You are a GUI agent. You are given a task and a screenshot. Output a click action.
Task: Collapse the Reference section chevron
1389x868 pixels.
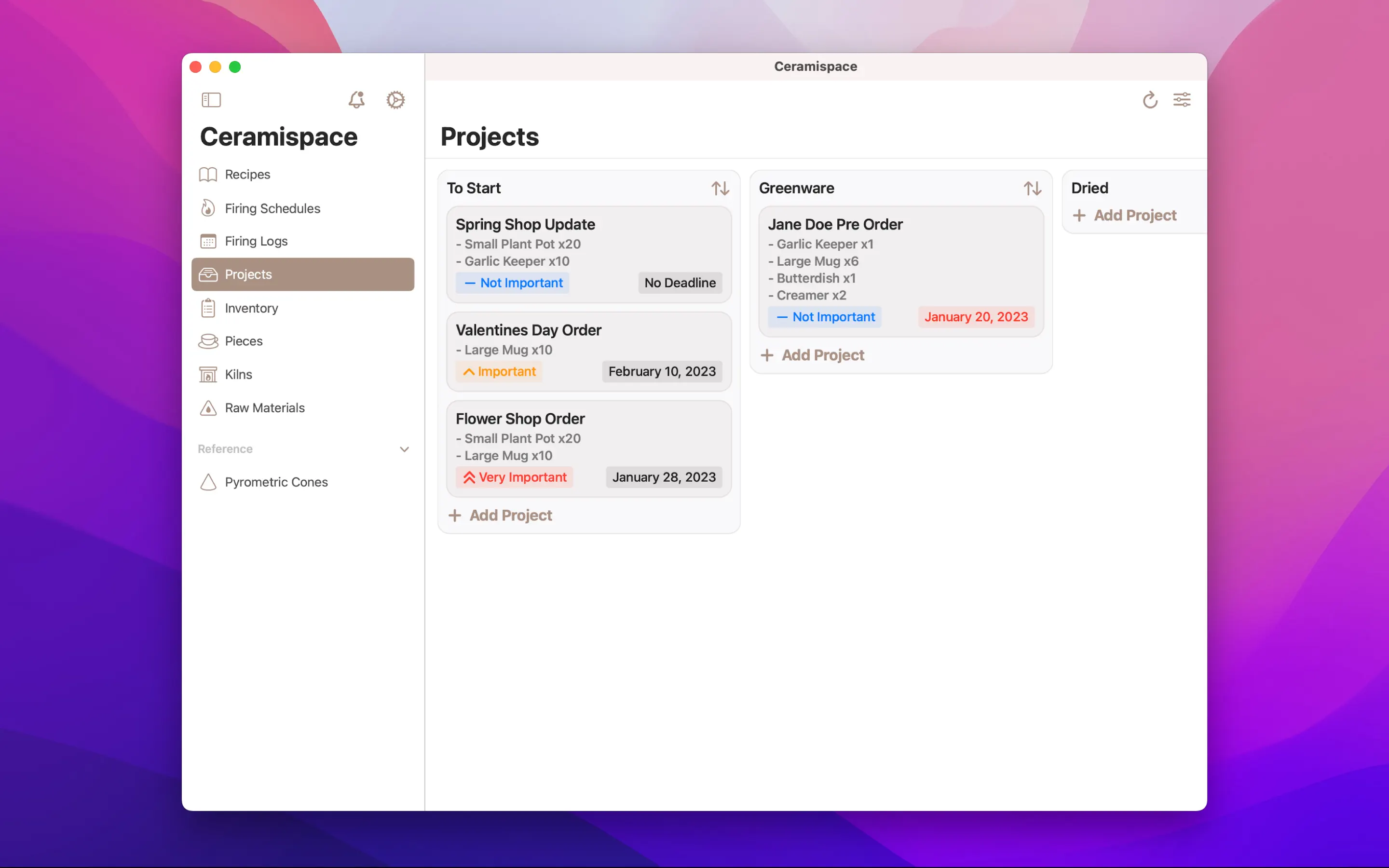coord(404,449)
